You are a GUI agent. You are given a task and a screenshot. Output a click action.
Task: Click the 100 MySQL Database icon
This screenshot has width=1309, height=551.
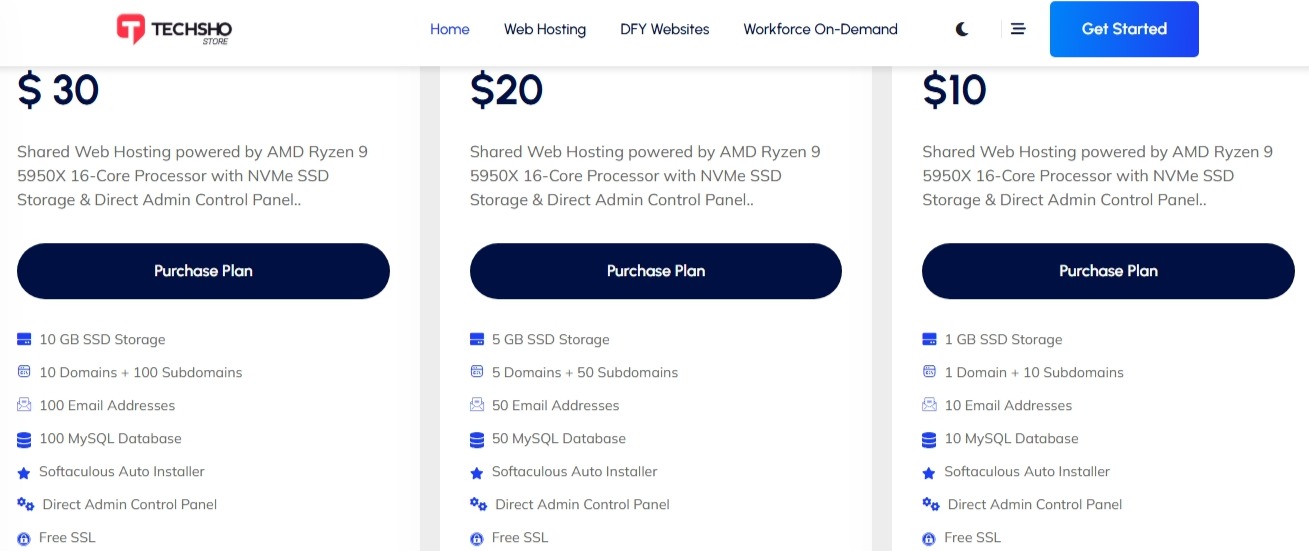[24, 439]
